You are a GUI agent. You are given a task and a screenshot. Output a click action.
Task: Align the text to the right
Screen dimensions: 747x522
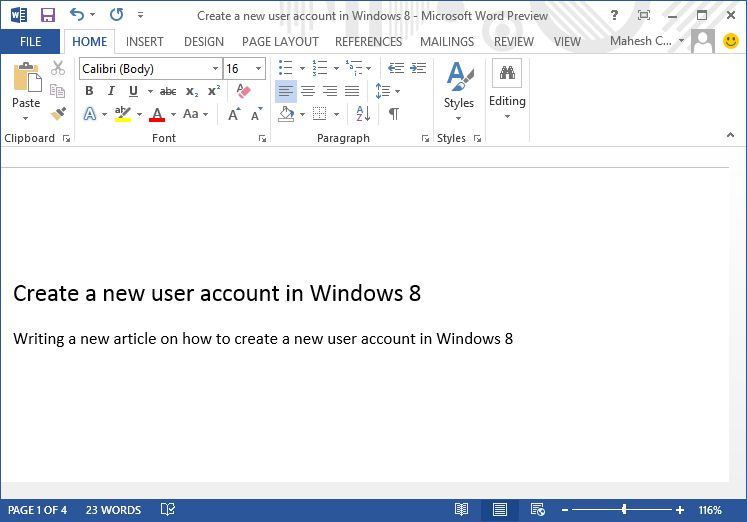[x=330, y=91]
